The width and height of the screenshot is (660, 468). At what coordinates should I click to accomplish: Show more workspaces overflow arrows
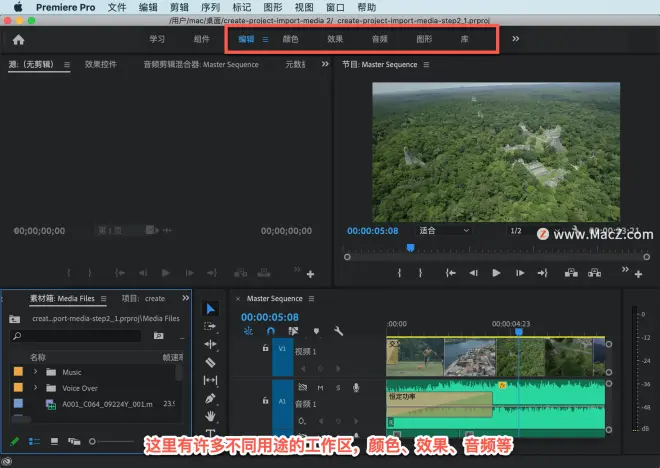pyautogui.click(x=516, y=39)
